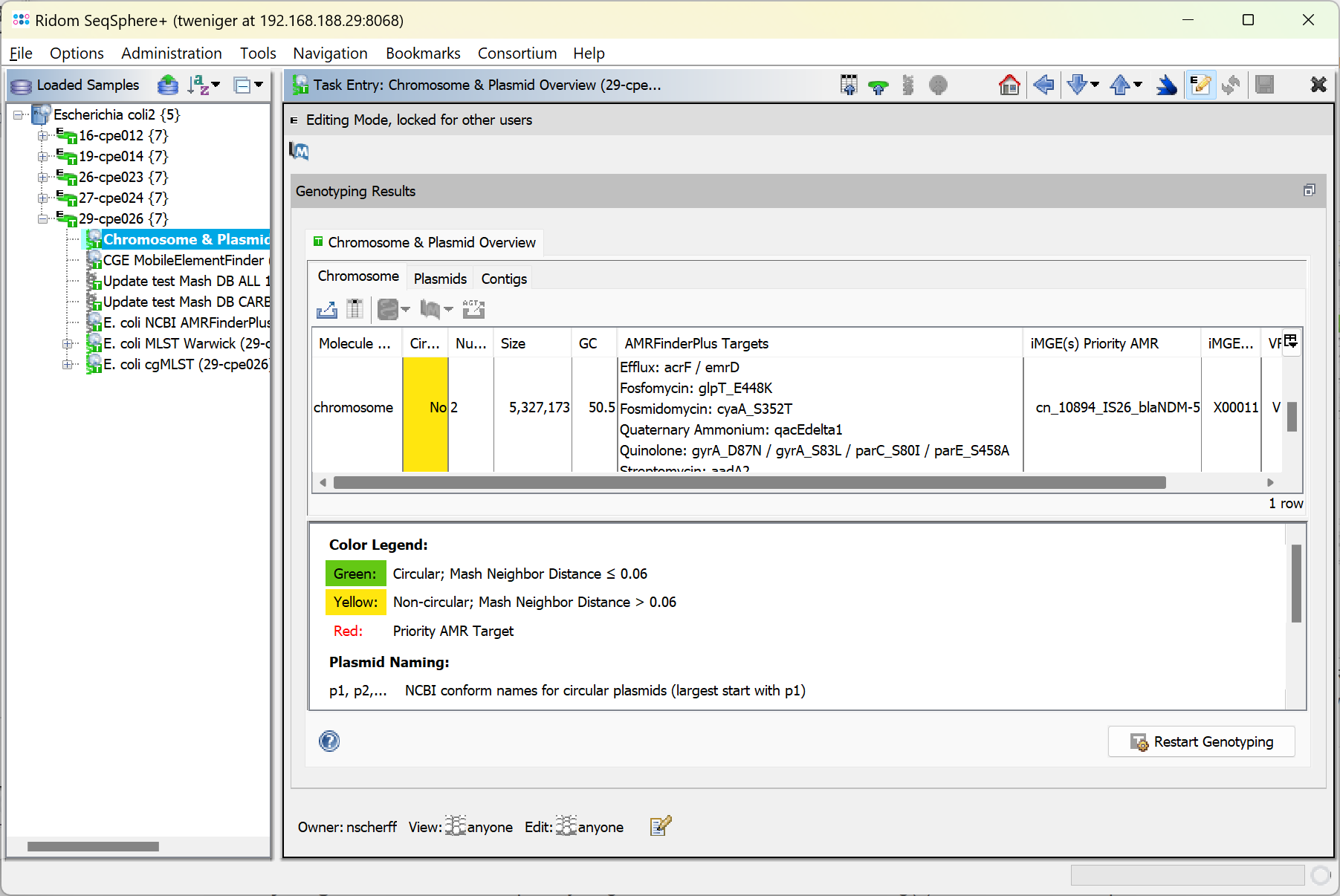This screenshot has width=1340, height=896.
Task: Click the export table icon above Molecule column
Action: coord(326,309)
